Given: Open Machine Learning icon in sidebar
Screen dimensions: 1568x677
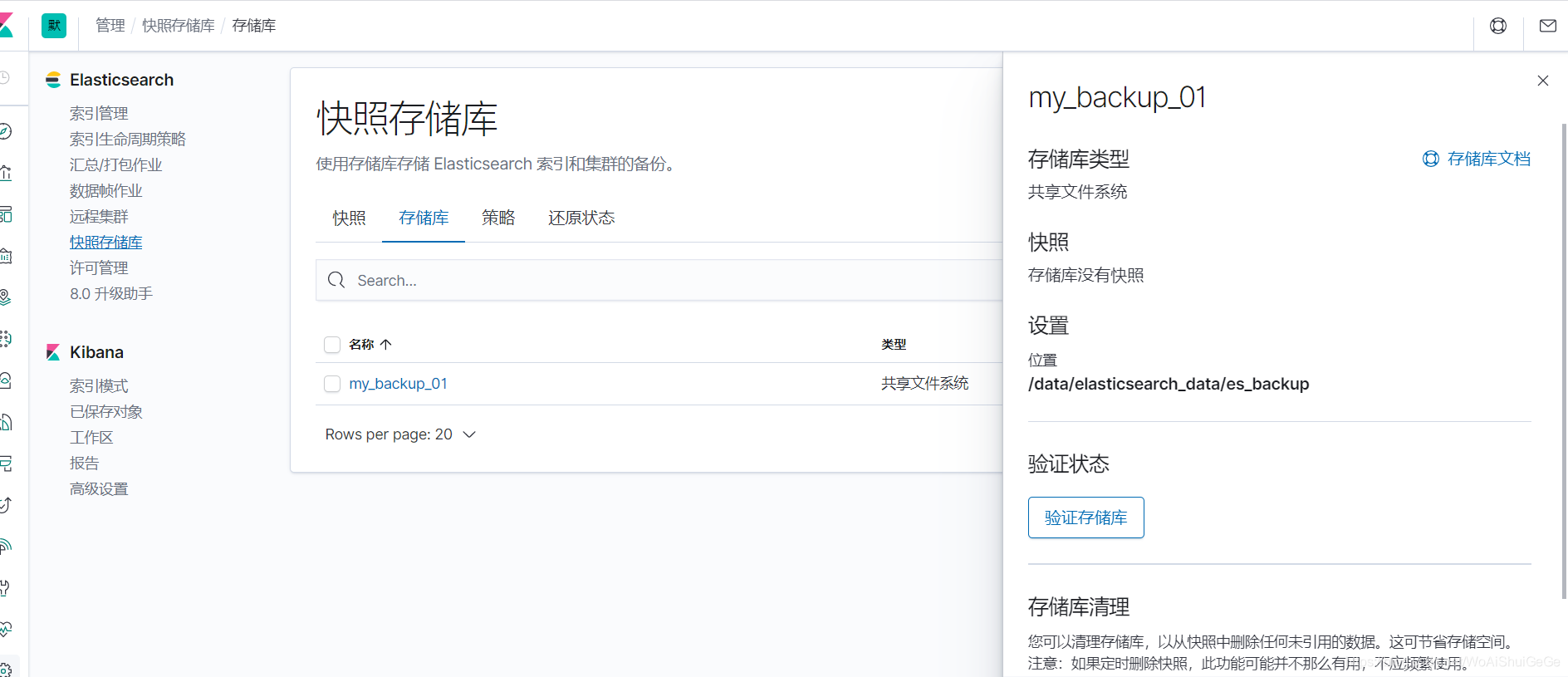Looking at the screenshot, I should (x=5, y=339).
